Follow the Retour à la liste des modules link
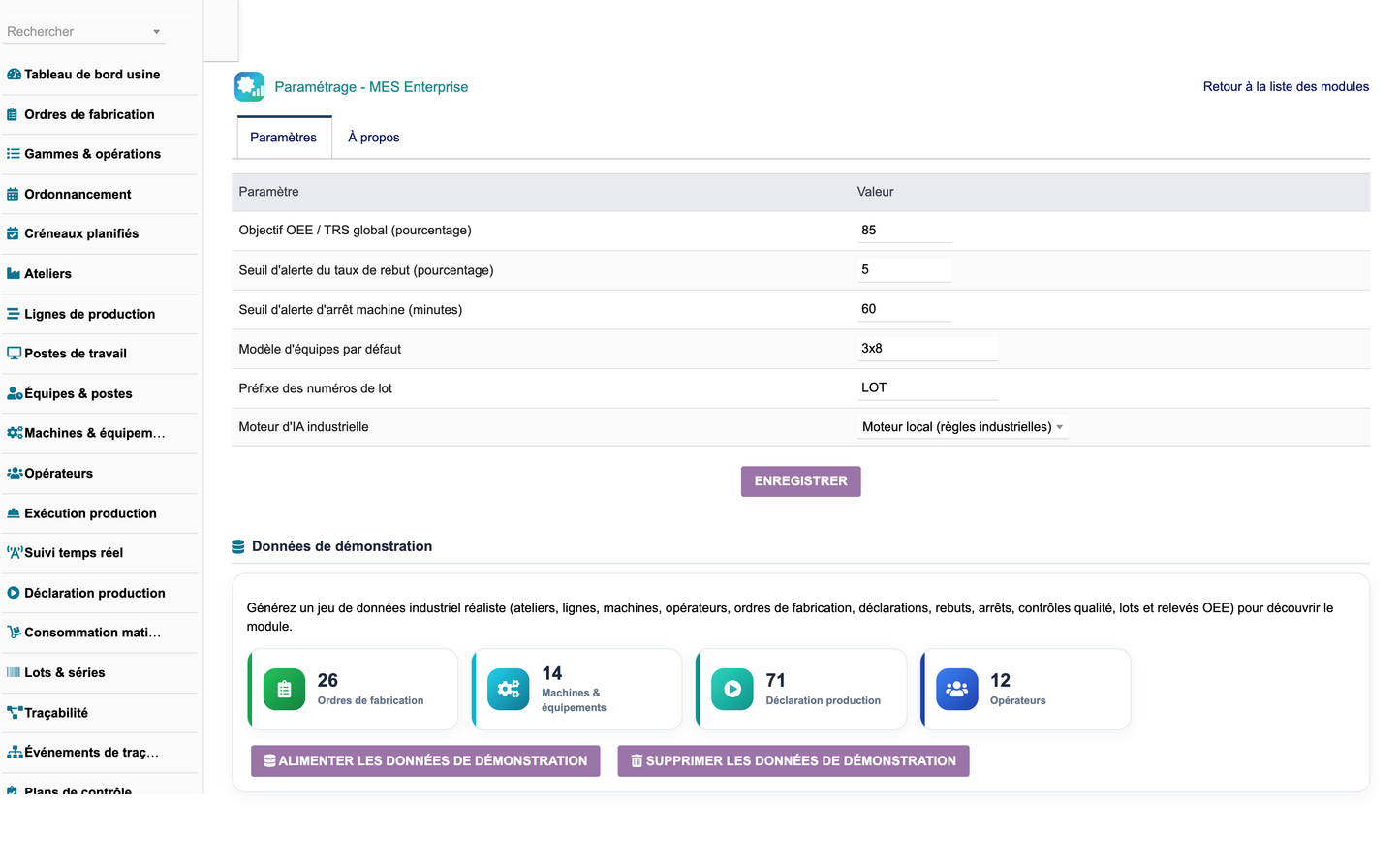This screenshot has height=866, width=1400. [1286, 87]
